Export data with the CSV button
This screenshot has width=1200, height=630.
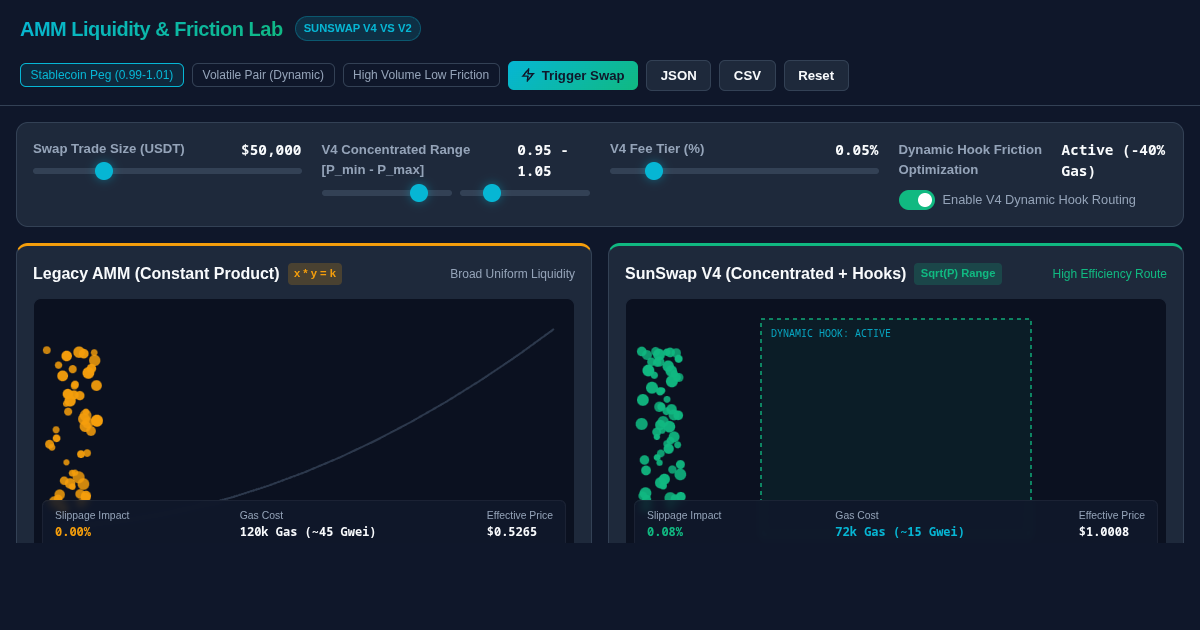(x=747, y=75)
